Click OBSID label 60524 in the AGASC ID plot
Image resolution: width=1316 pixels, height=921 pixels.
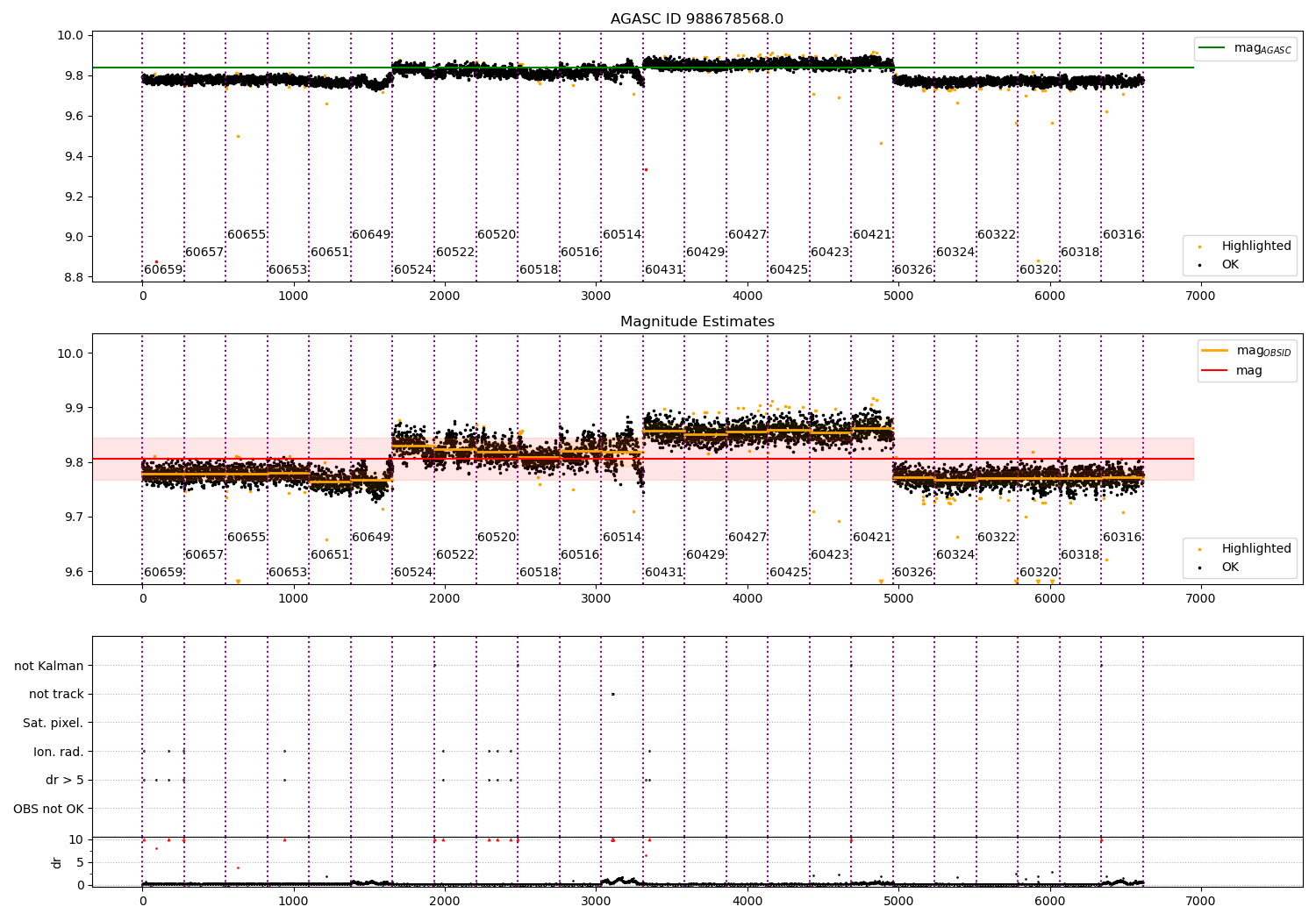[413, 270]
